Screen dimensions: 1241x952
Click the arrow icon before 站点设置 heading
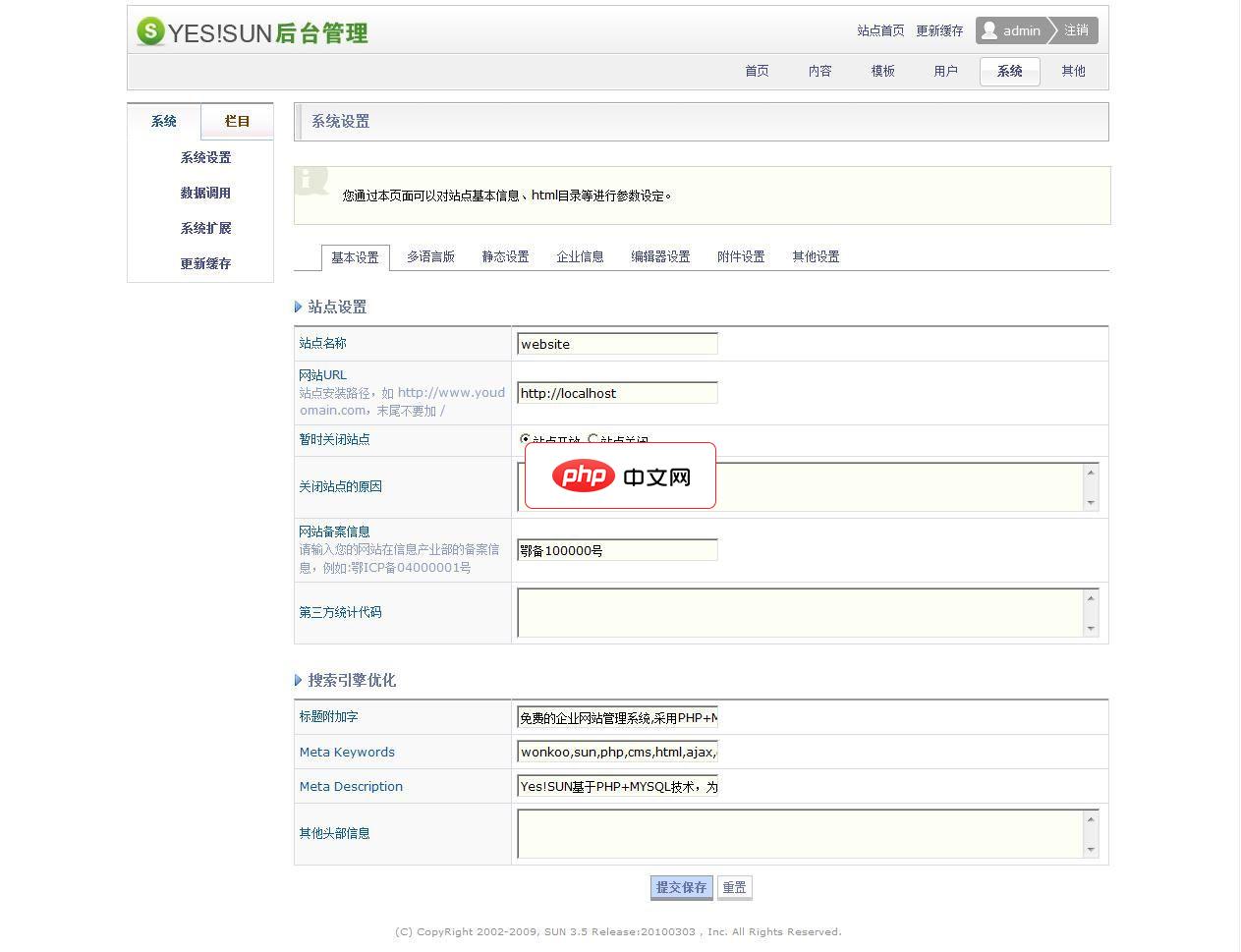(298, 307)
